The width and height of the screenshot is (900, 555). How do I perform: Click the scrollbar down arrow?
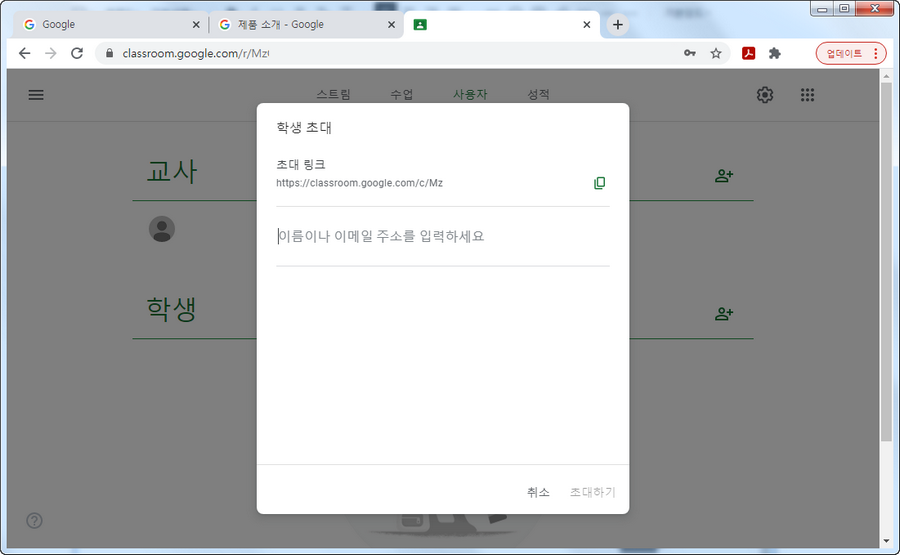coord(886,541)
